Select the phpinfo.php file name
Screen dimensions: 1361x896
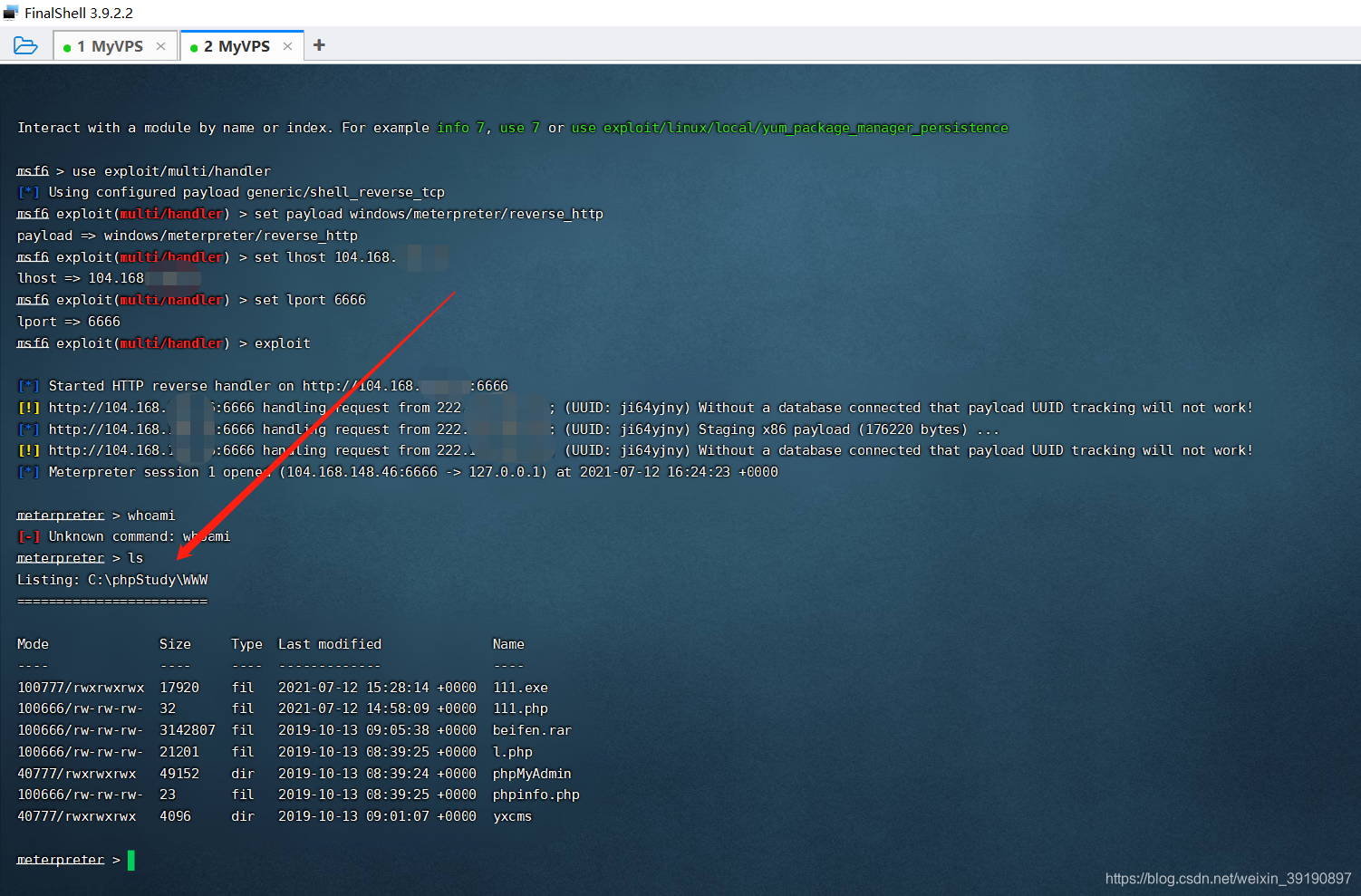(x=536, y=795)
